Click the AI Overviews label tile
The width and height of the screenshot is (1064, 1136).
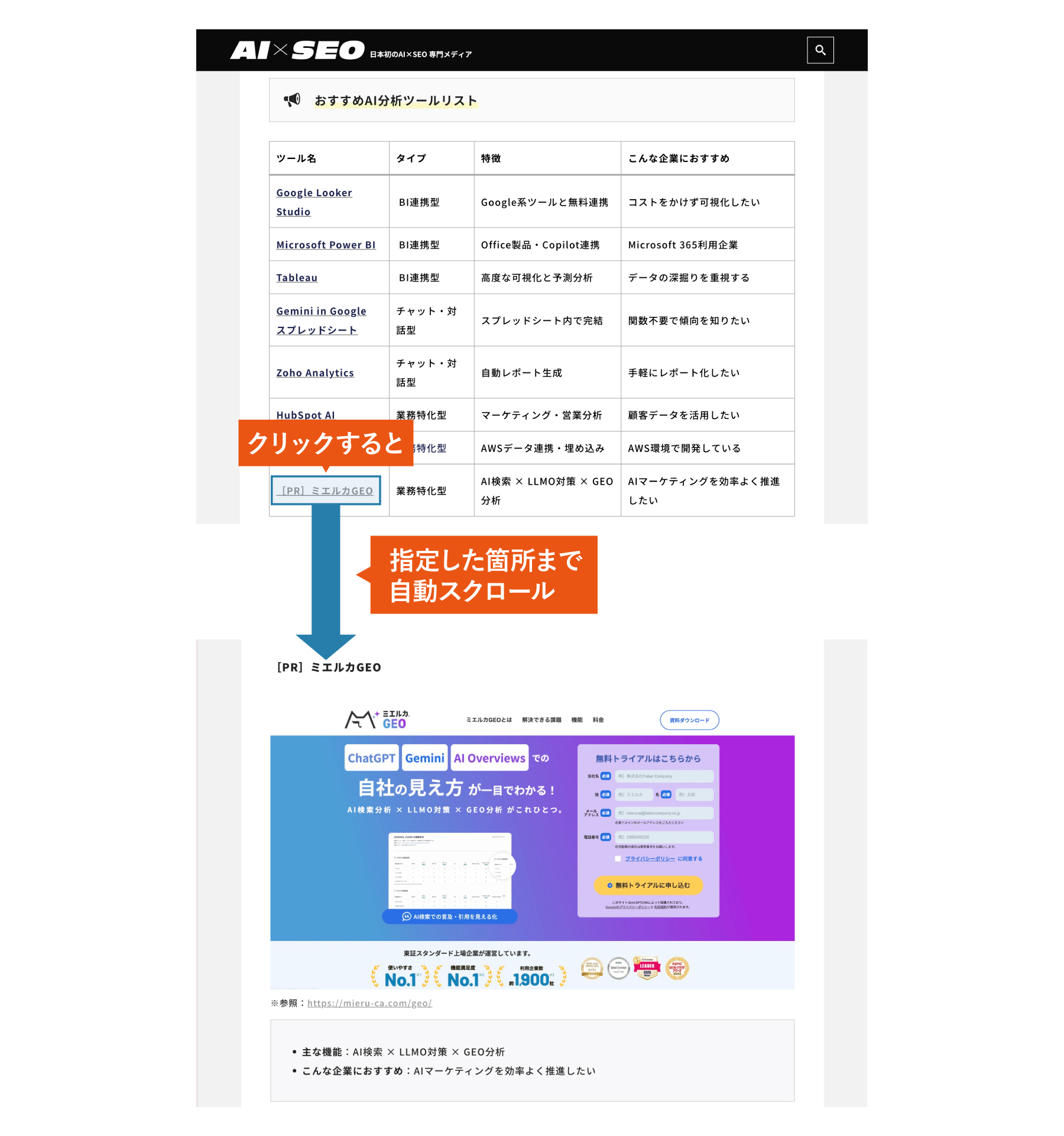click(489, 758)
